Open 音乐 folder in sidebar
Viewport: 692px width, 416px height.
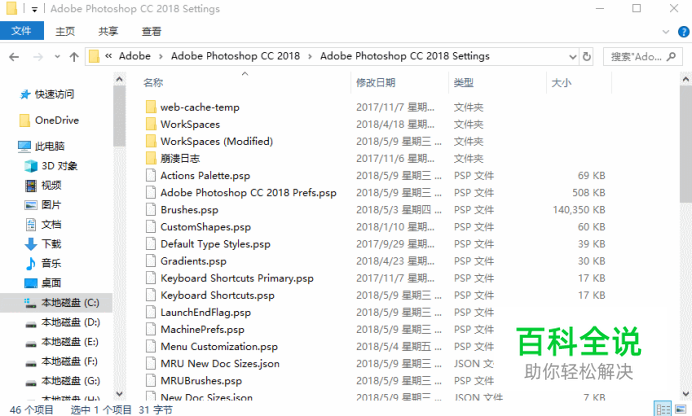pos(51,263)
